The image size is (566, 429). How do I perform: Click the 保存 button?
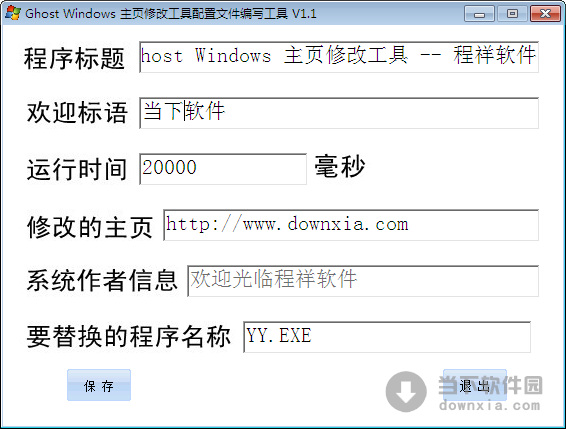point(99,385)
